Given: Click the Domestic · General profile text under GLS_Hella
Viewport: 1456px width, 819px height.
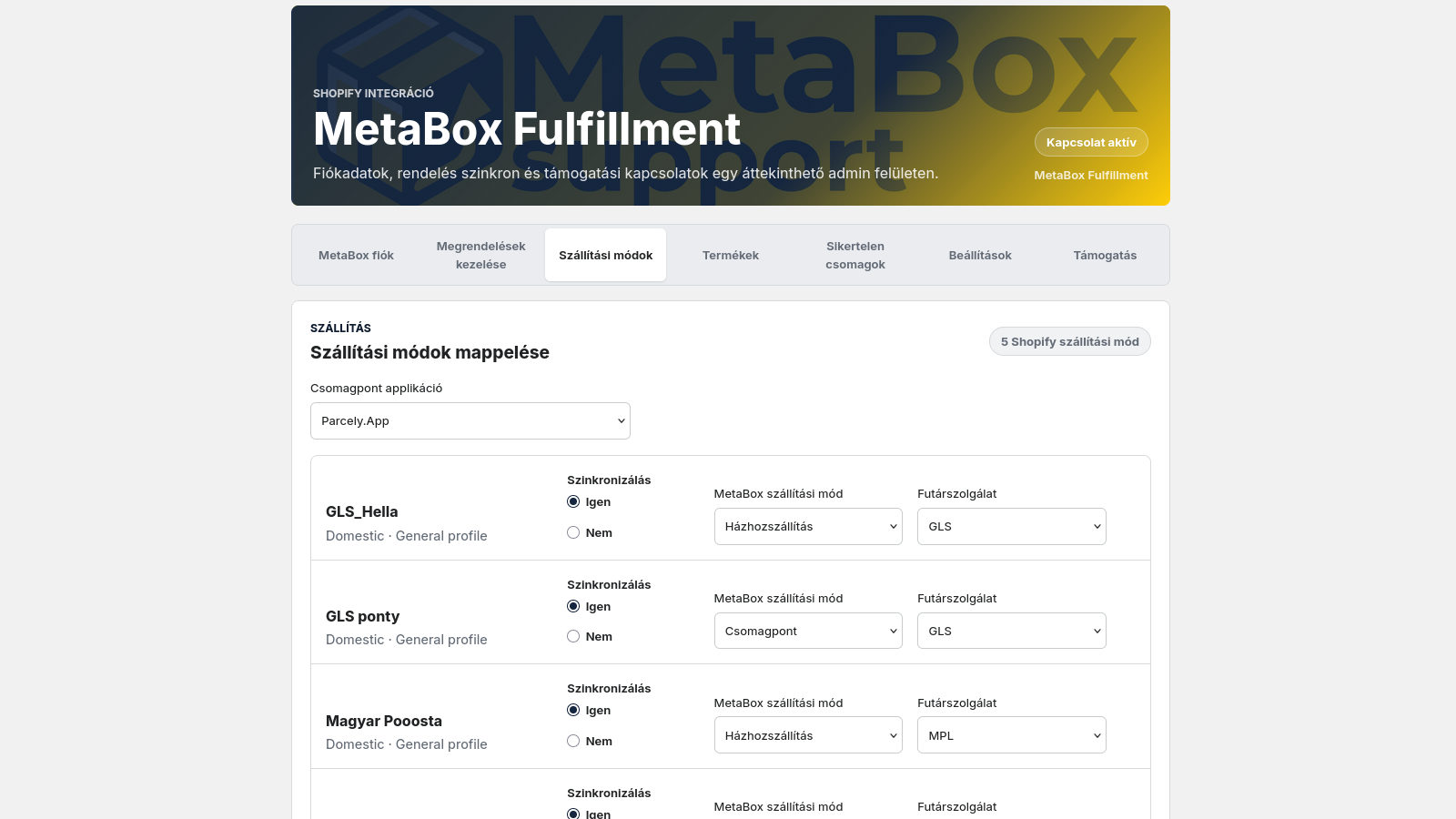Looking at the screenshot, I should coord(407,536).
